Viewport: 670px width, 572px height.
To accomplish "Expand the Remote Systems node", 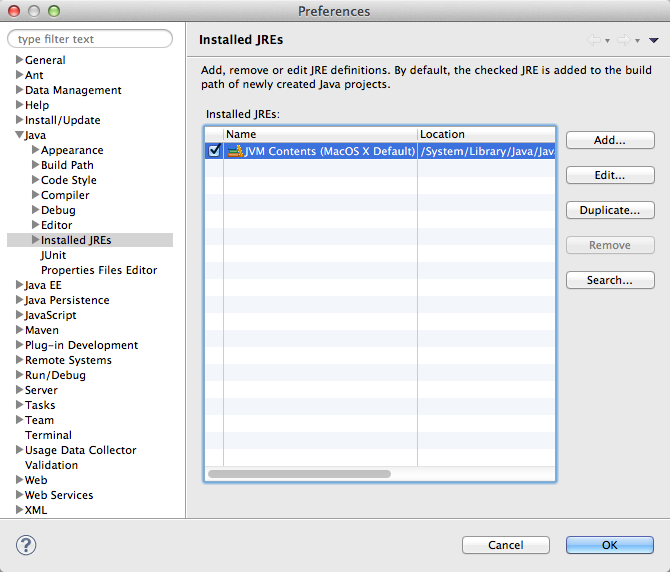I will (x=19, y=359).
